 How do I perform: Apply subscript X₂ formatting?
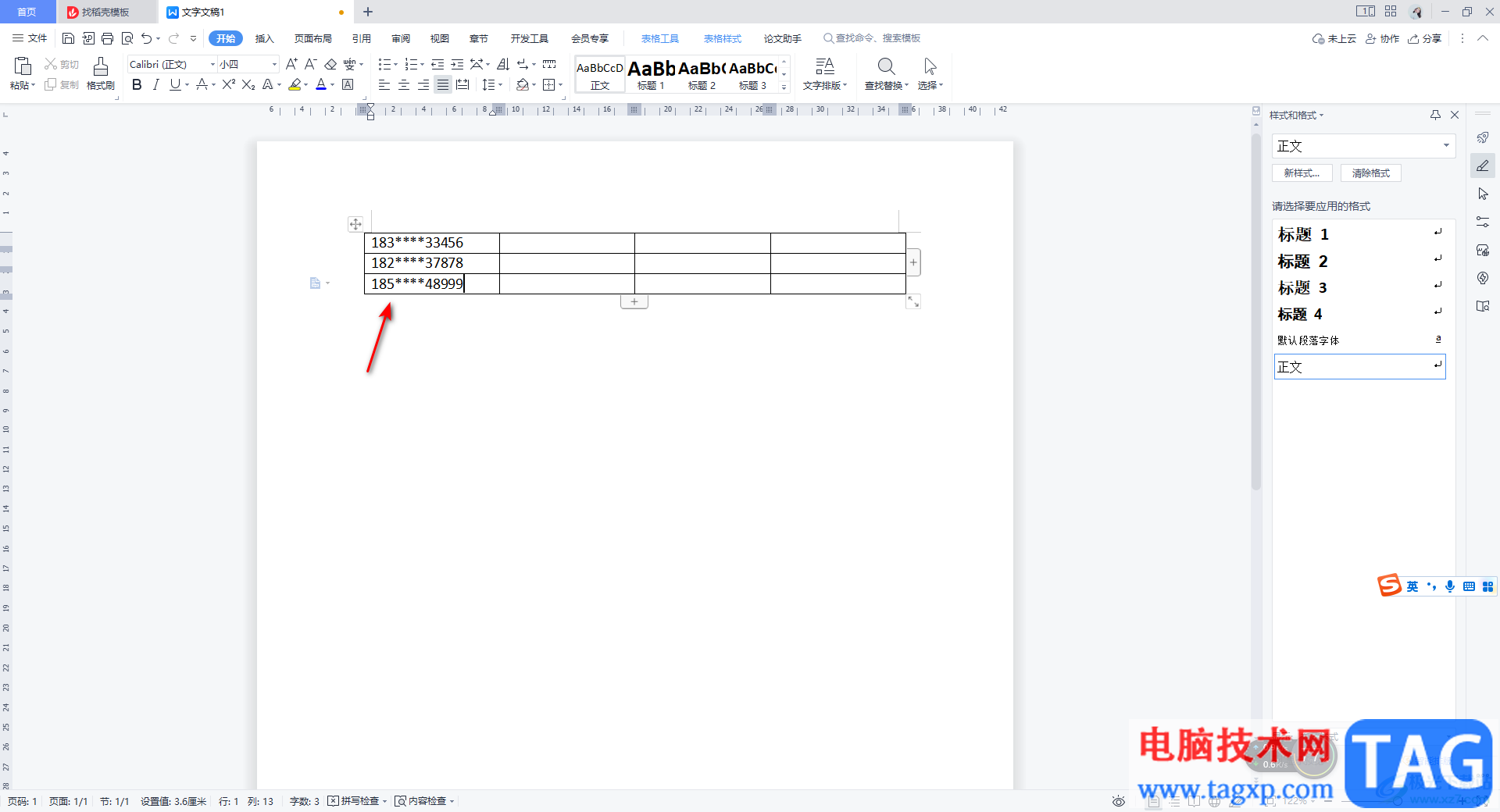[x=248, y=84]
